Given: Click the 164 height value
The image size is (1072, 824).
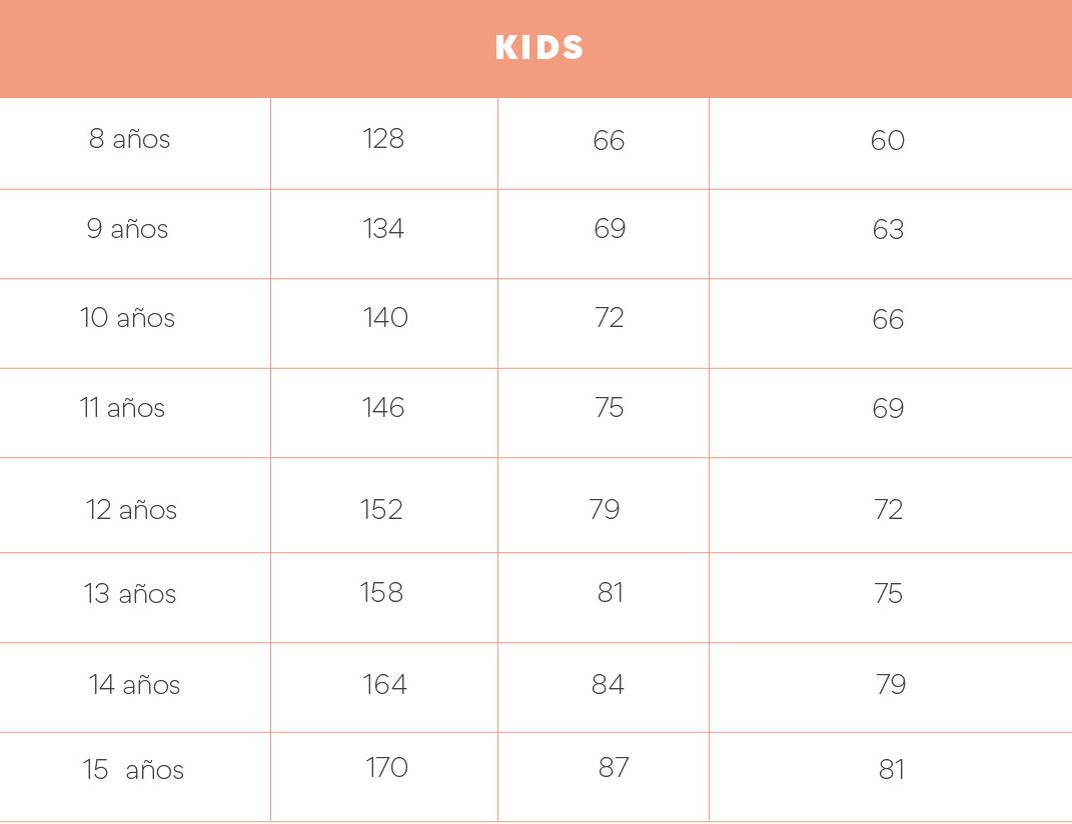Looking at the screenshot, I should pyautogui.click(x=385, y=685).
